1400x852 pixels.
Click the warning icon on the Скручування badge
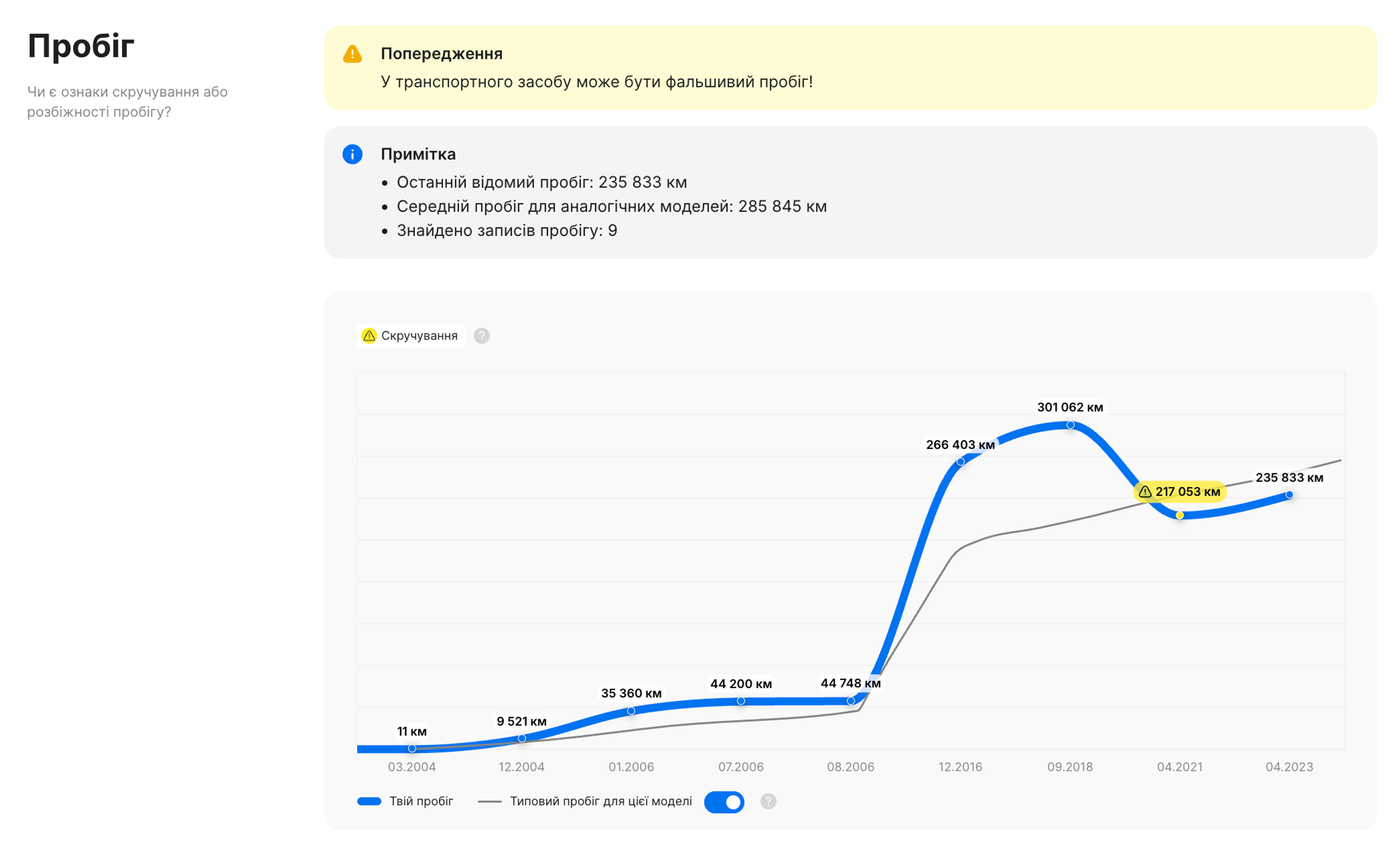pyautogui.click(x=370, y=336)
